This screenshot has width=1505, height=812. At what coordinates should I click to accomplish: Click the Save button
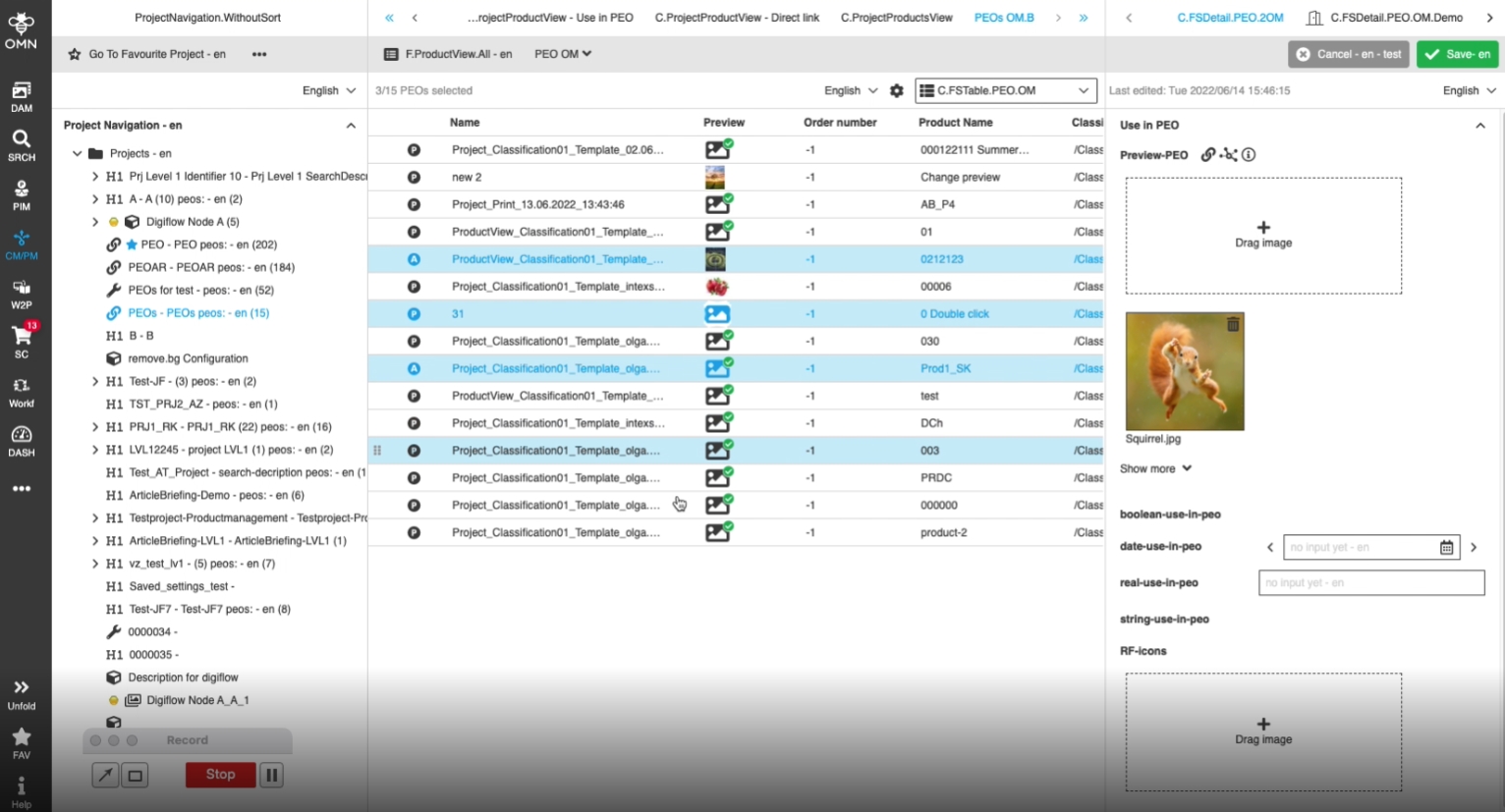[x=1457, y=54]
